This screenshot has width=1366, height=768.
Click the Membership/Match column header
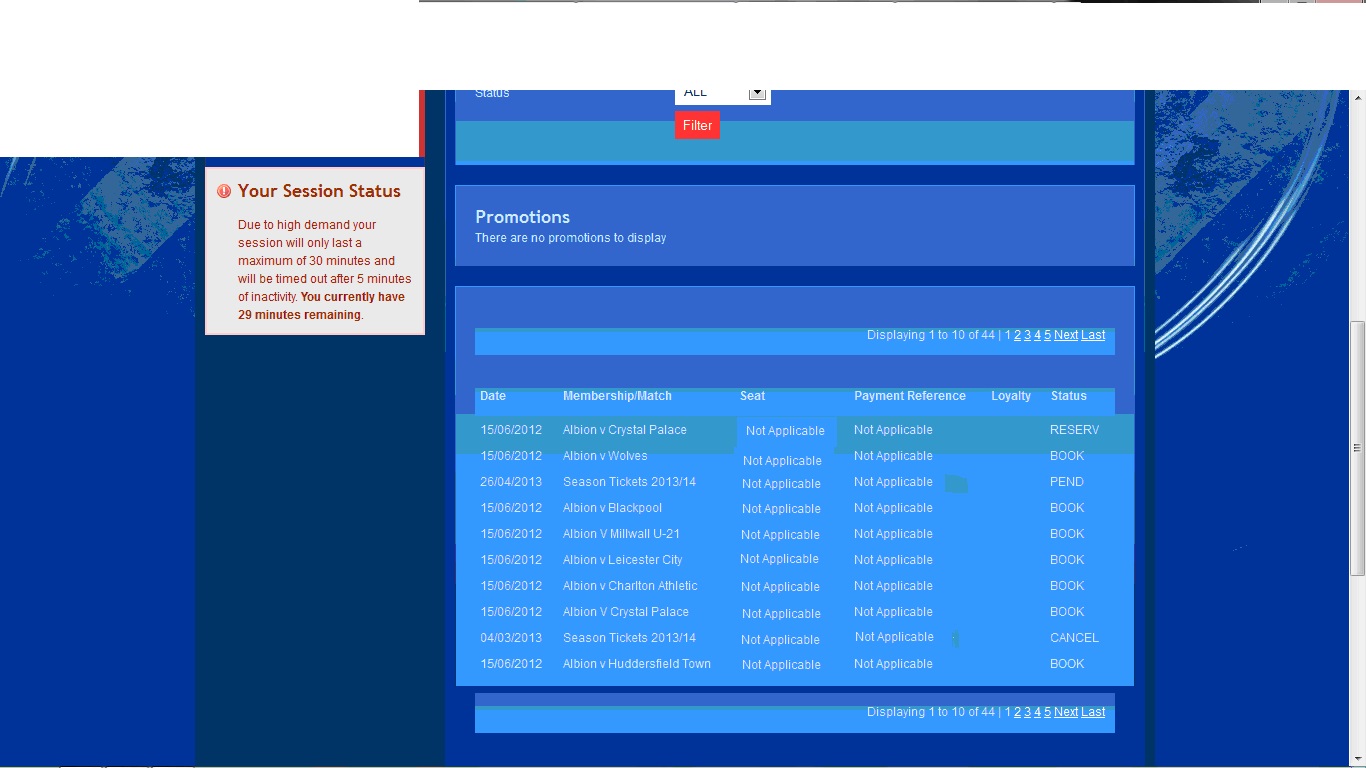(617, 396)
